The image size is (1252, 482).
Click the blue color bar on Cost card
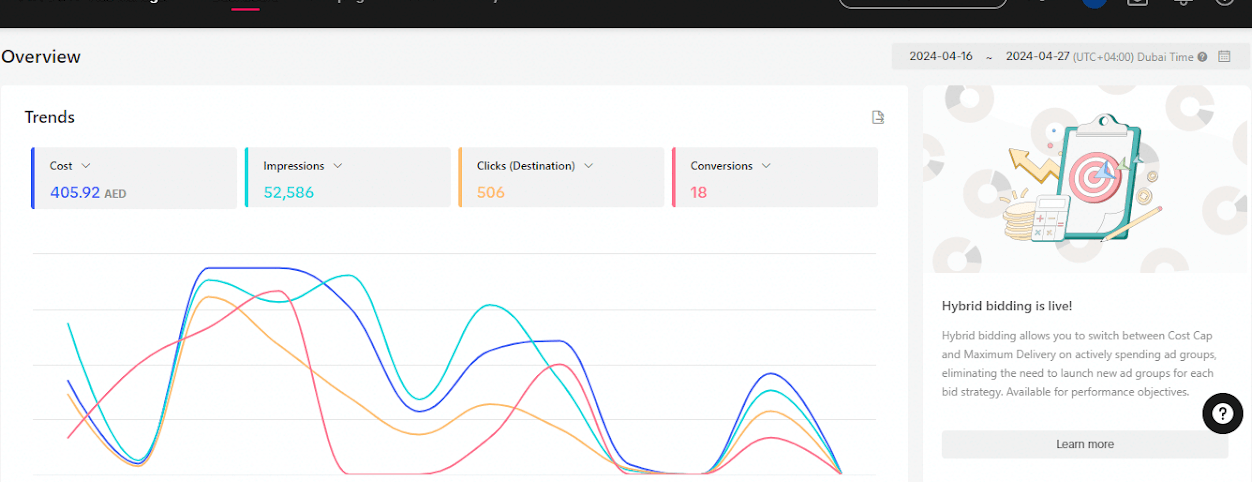[x=33, y=178]
